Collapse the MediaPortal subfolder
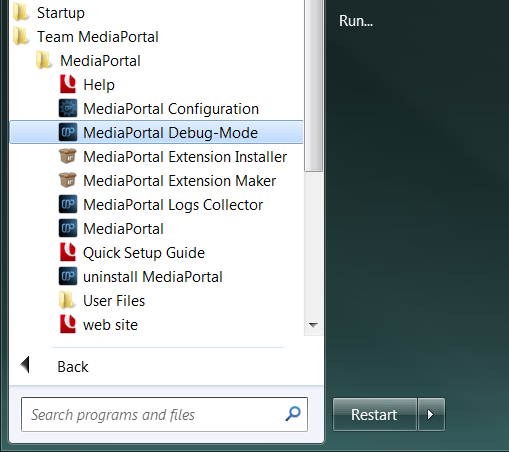 point(88,60)
